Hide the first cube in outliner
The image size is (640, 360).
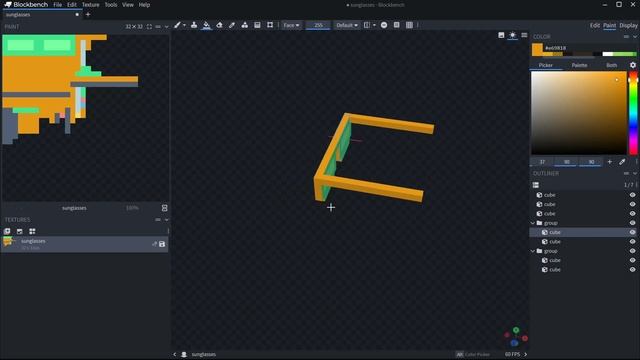[632, 195]
